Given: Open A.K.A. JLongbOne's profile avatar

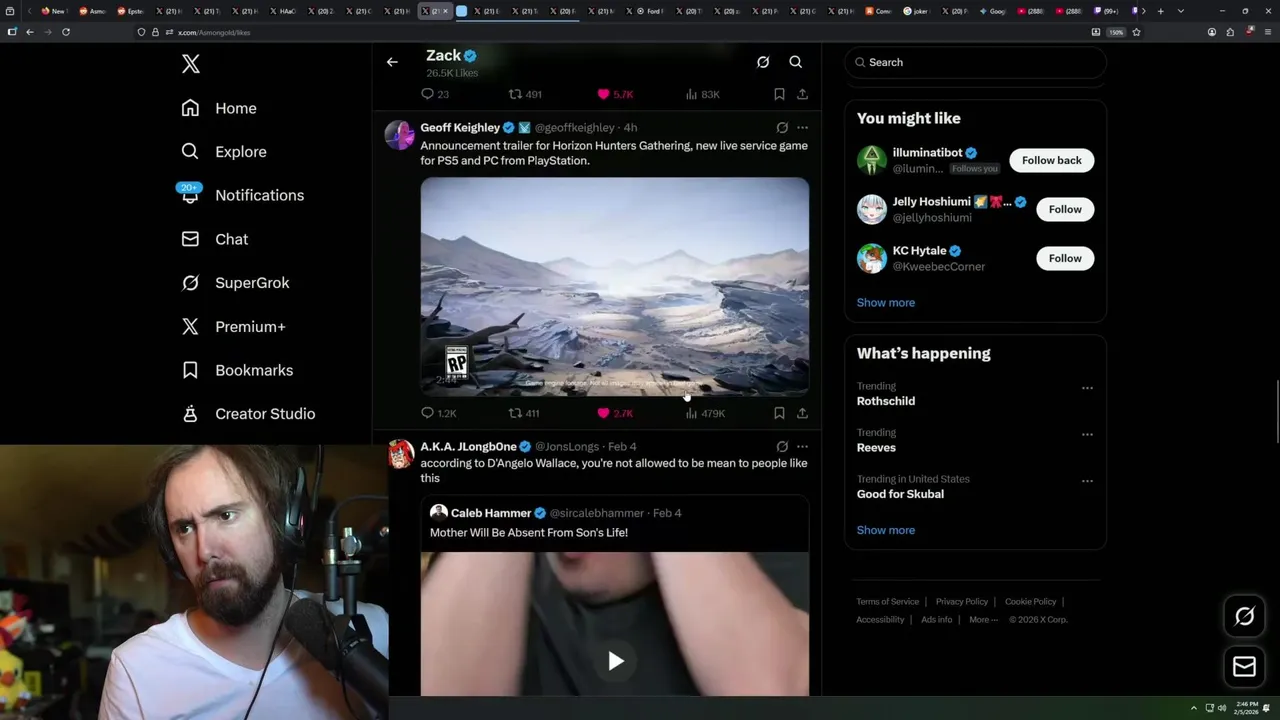Looking at the screenshot, I should 401,453.
